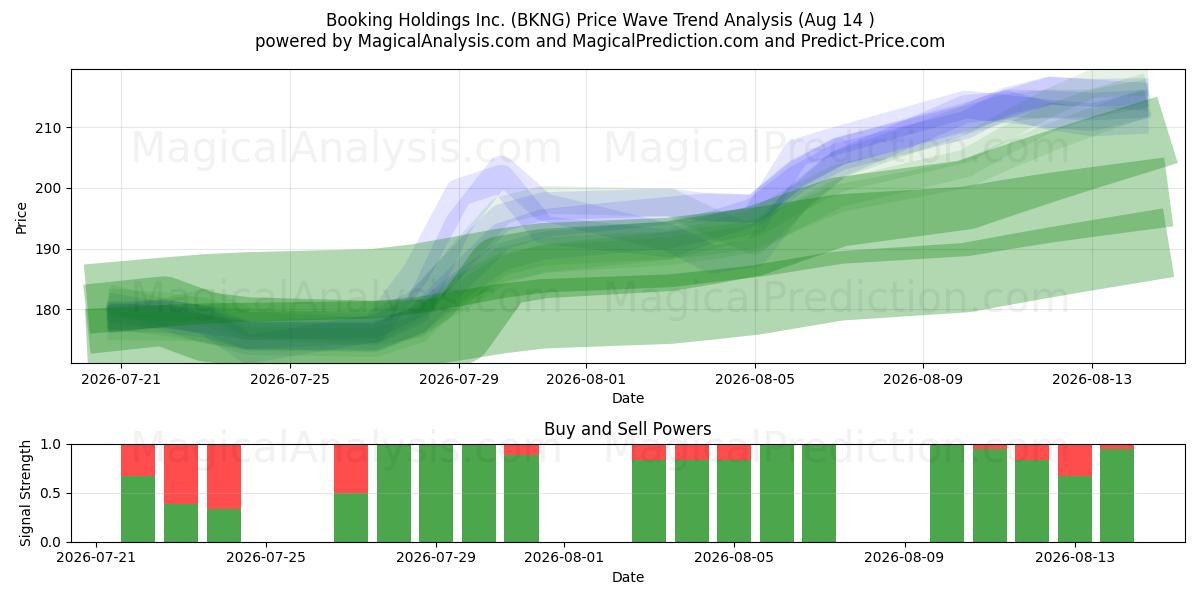This screenshot has height=600, width=1200.
Task: Click the 0.0 signal strength tick label
Action: pyautogui.click(x=53, y=542)
